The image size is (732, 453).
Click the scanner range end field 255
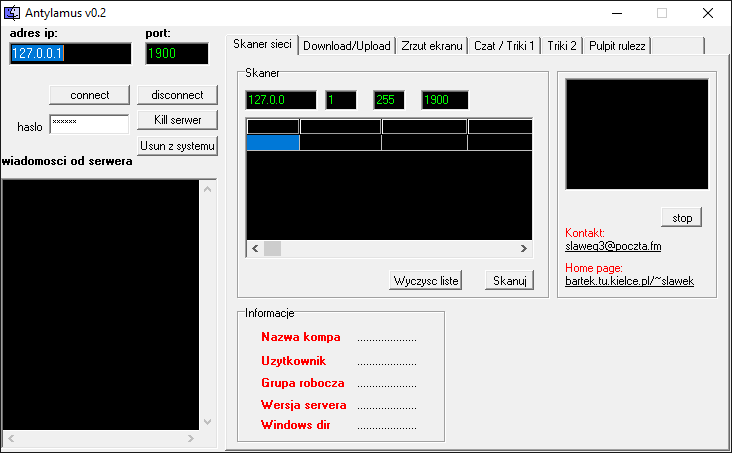pos(392,100)
